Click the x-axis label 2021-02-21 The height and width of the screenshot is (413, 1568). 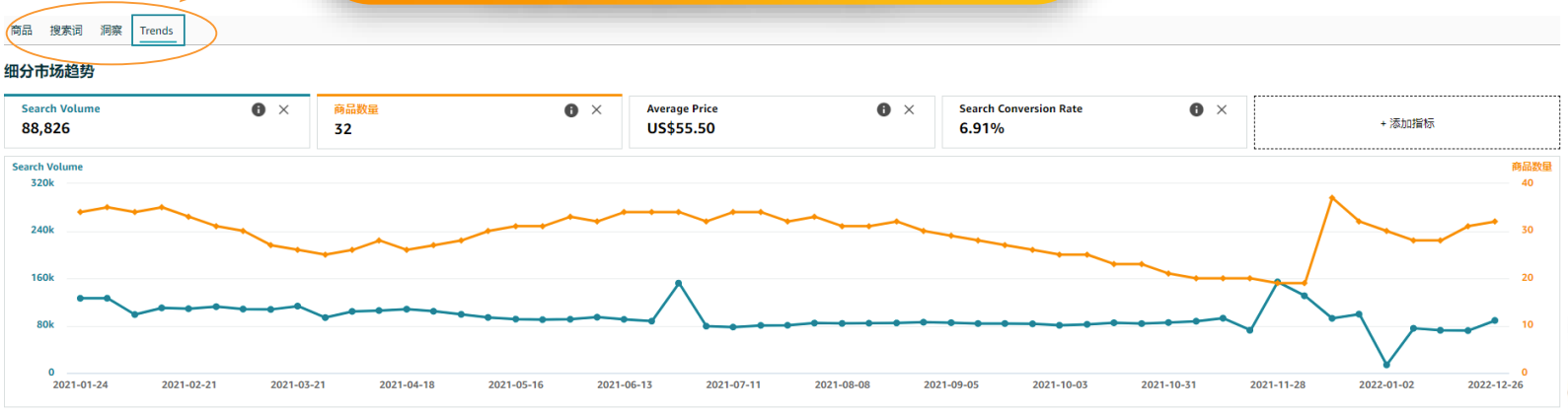pos(189,384)
